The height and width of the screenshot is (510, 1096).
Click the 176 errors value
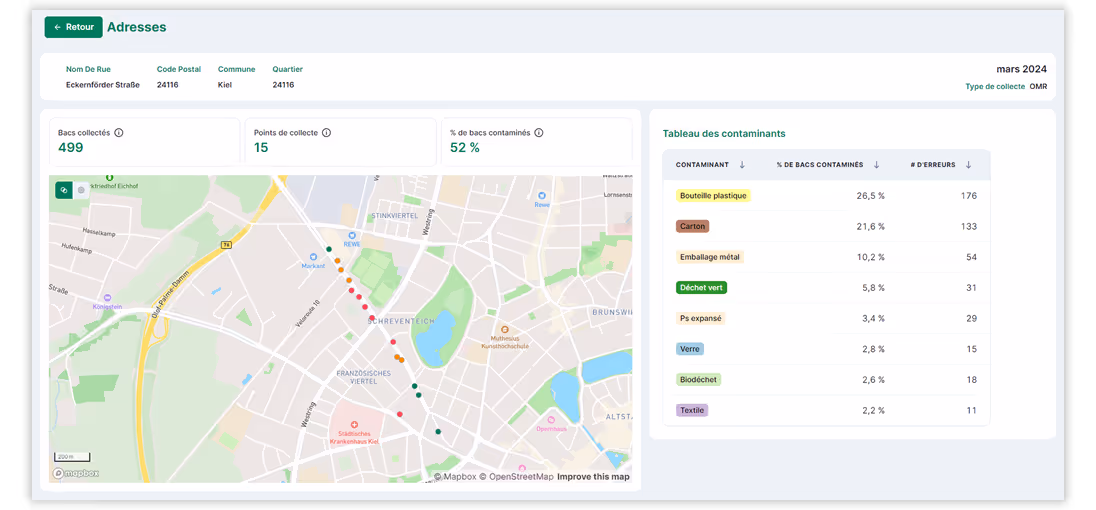tap(969, 196)
